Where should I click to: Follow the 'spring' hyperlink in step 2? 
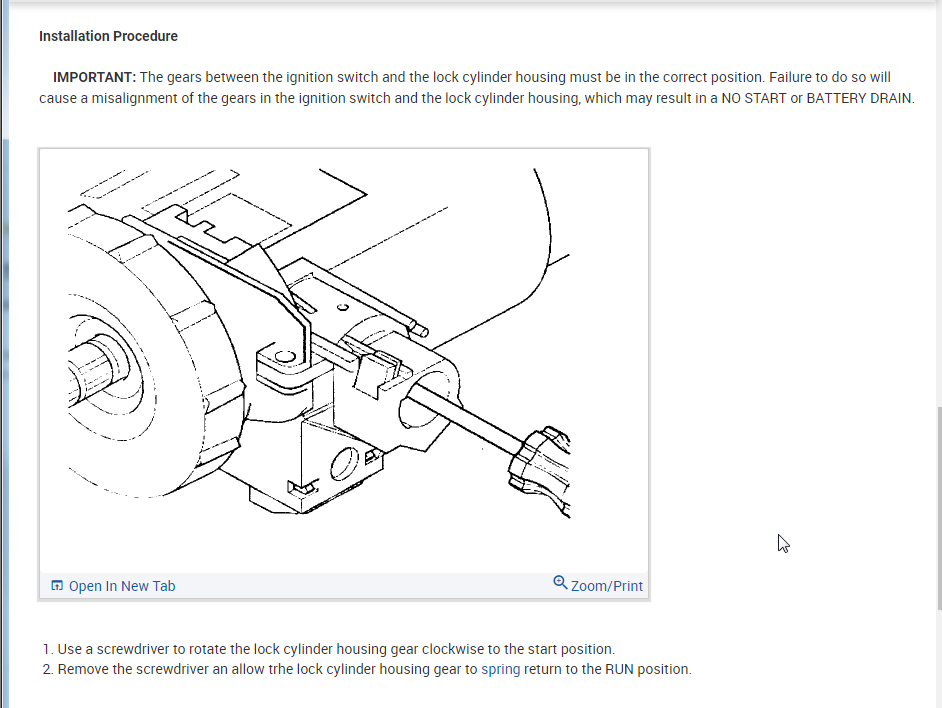[500, 669]
